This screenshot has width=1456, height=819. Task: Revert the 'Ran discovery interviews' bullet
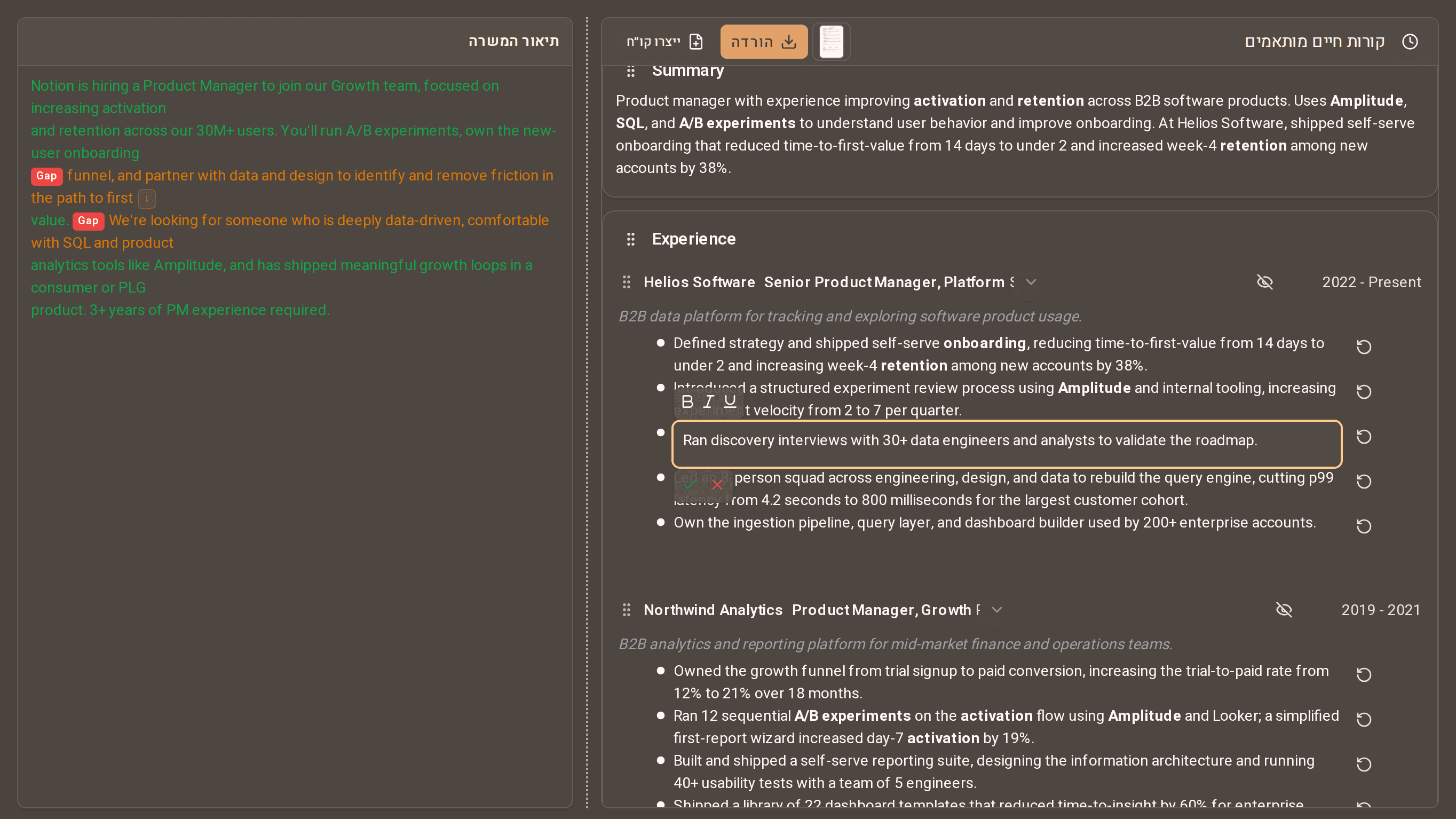coord(1364,436)
